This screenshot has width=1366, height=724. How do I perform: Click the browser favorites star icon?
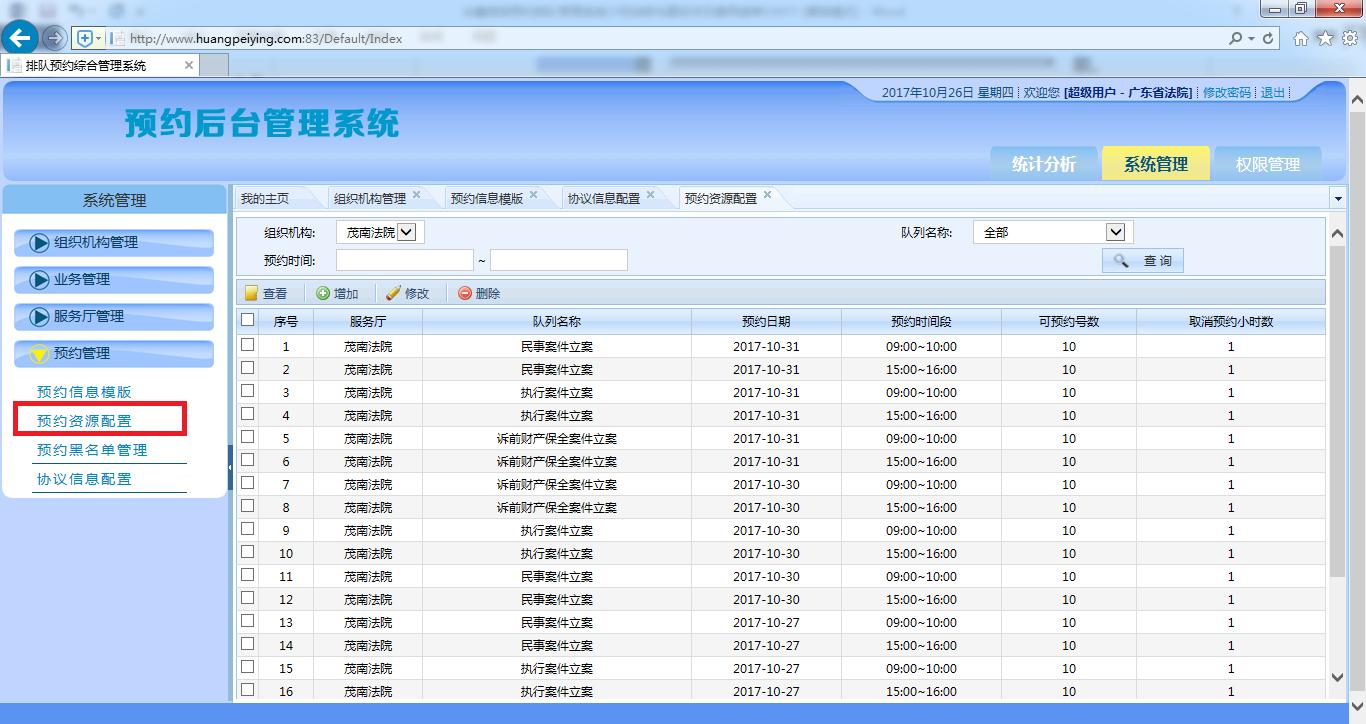[1325, 39]
